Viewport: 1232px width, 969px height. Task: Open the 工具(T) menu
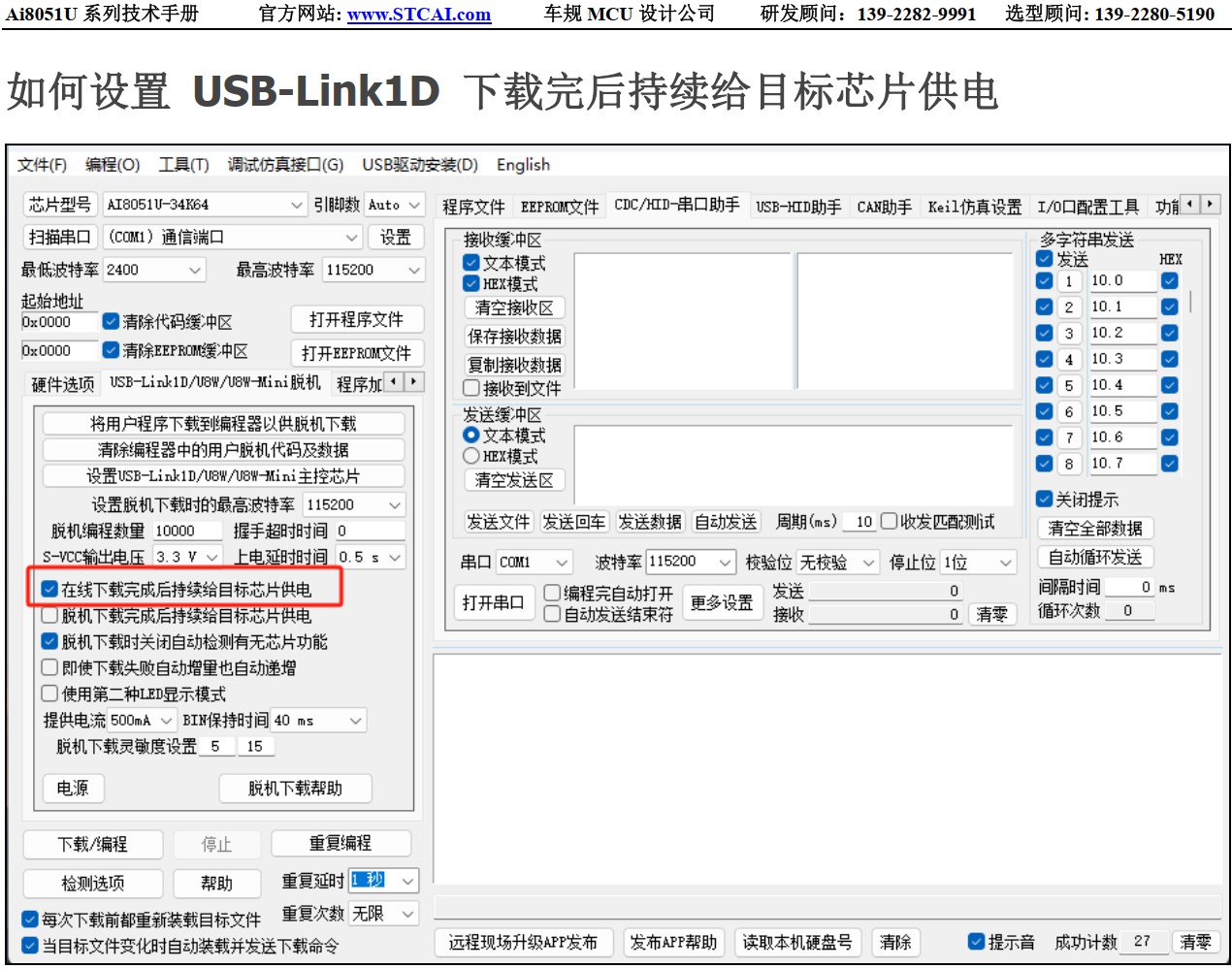tap(184, 165)
